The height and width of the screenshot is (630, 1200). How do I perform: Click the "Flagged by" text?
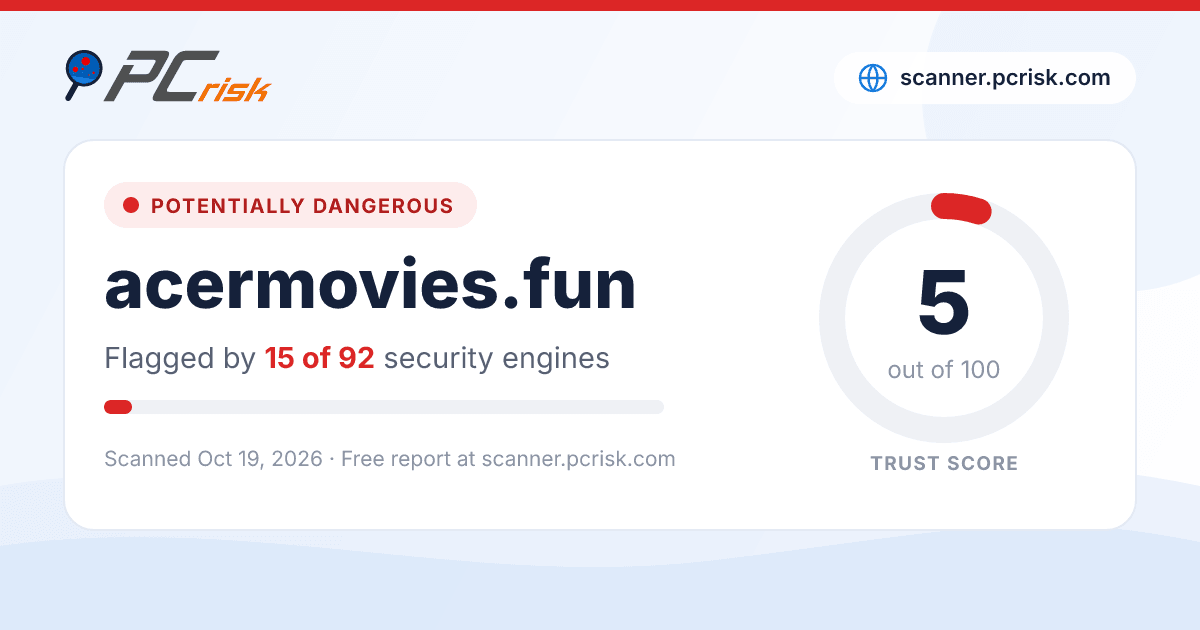pyautogui.click(x=180, y=358)
